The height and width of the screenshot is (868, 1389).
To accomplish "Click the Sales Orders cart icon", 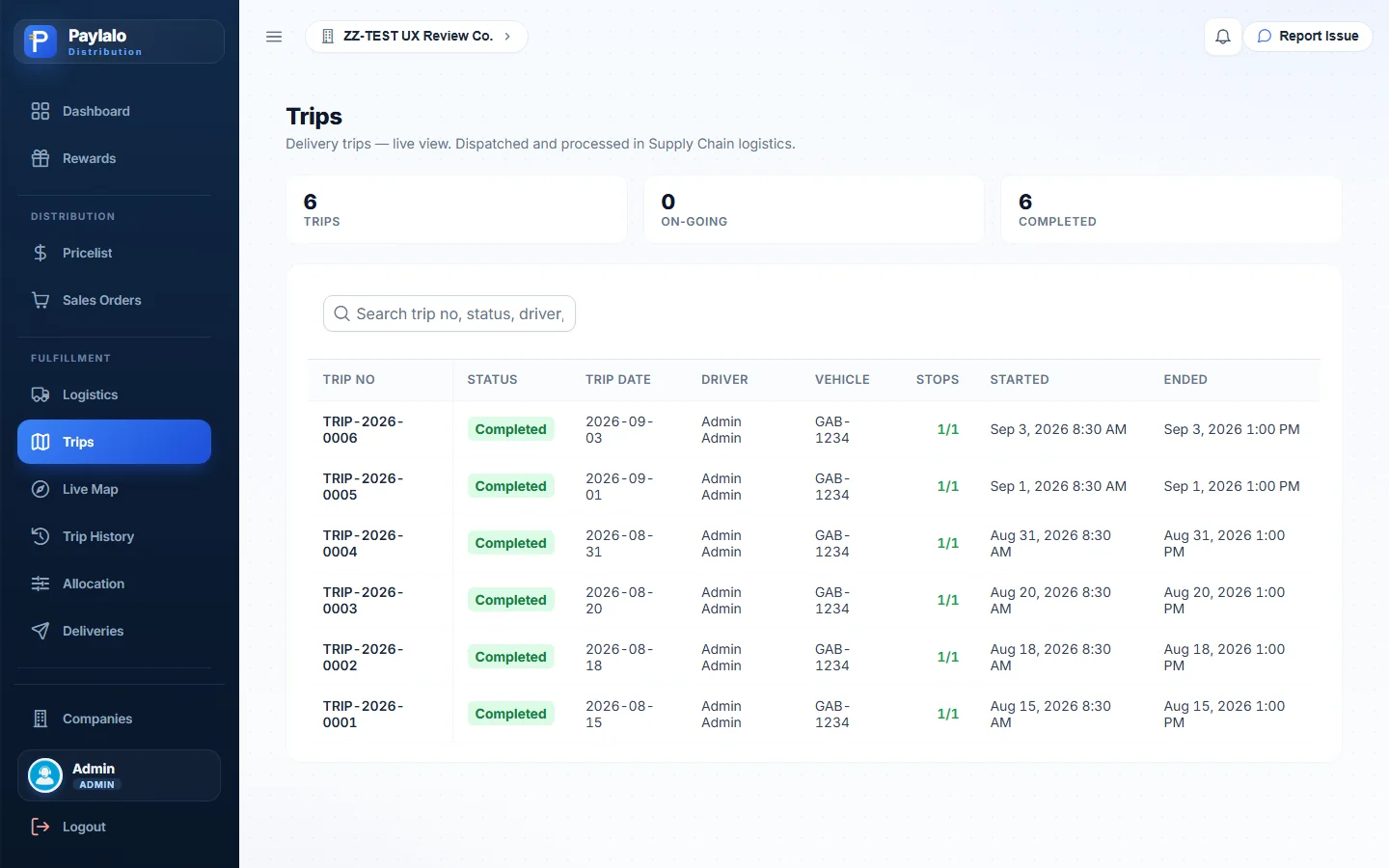I will [x=41, y=300].
